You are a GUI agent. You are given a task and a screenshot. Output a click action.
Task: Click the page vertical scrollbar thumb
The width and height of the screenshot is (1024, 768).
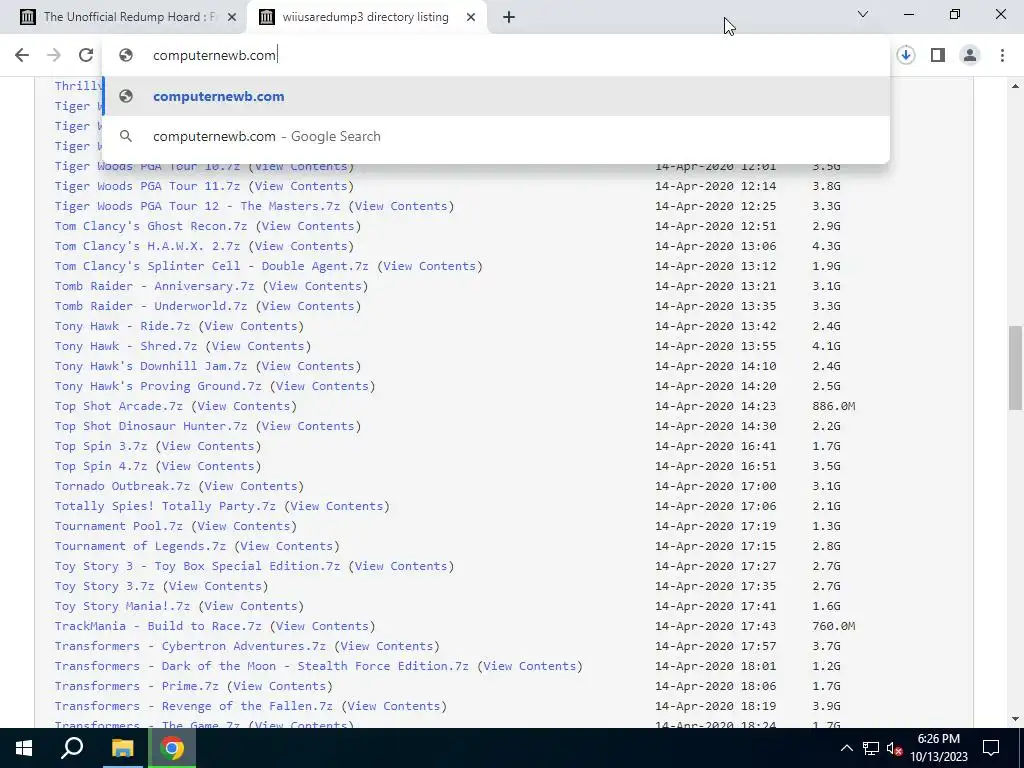pos(1015,368)
